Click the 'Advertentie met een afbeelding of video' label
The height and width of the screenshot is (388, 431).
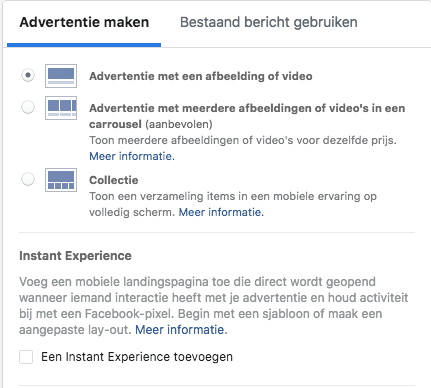tap(201, 76)
